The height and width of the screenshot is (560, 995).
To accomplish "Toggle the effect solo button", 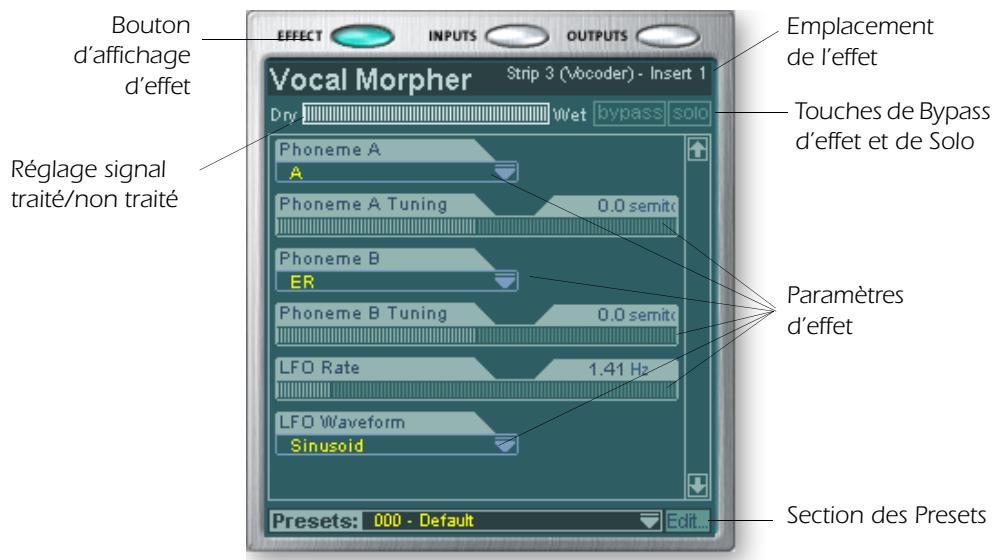I will [688, 113].
